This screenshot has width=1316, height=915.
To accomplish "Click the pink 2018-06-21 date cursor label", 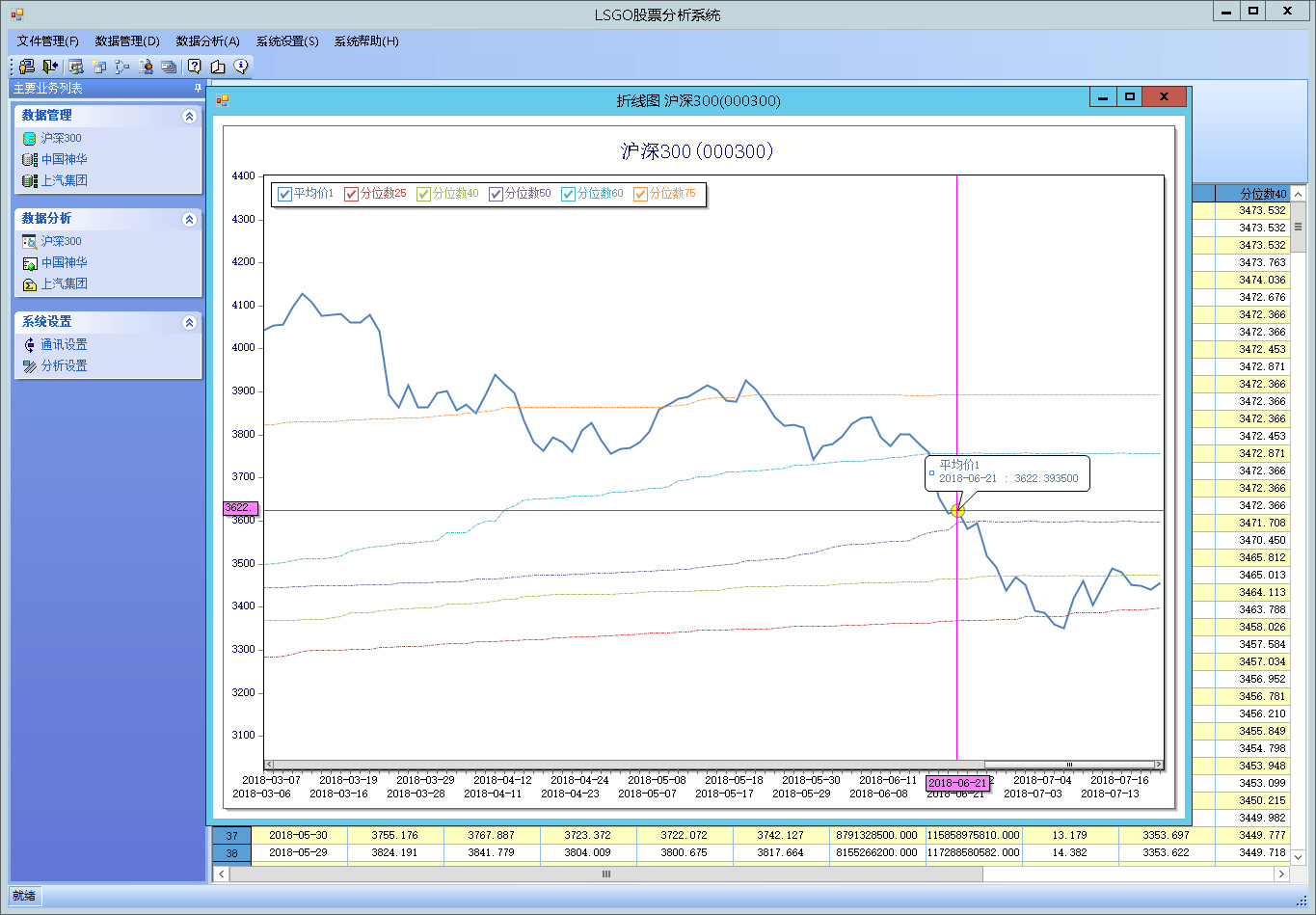I will 957,783.
